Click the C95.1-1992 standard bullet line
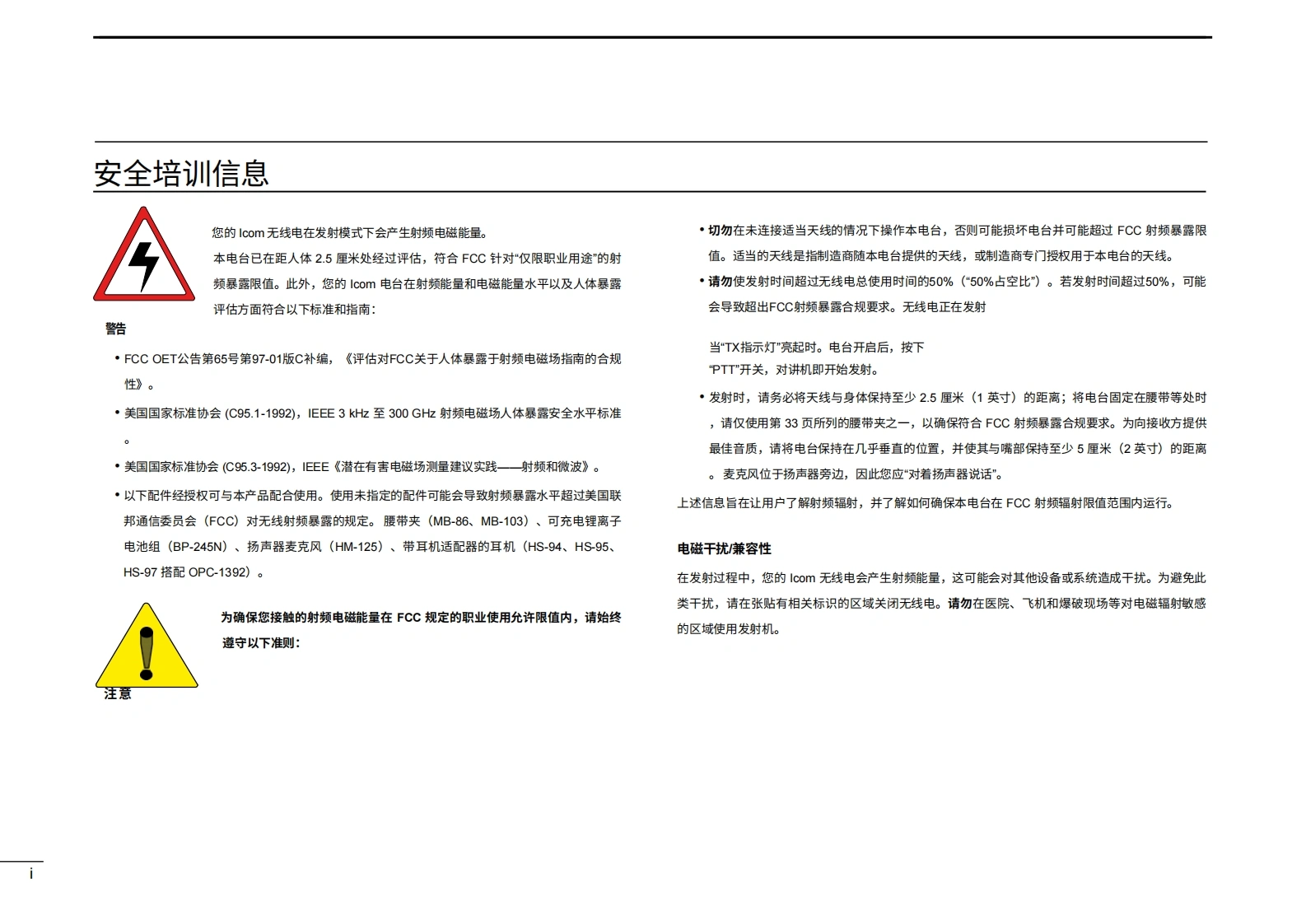 [x=372, y=413]
